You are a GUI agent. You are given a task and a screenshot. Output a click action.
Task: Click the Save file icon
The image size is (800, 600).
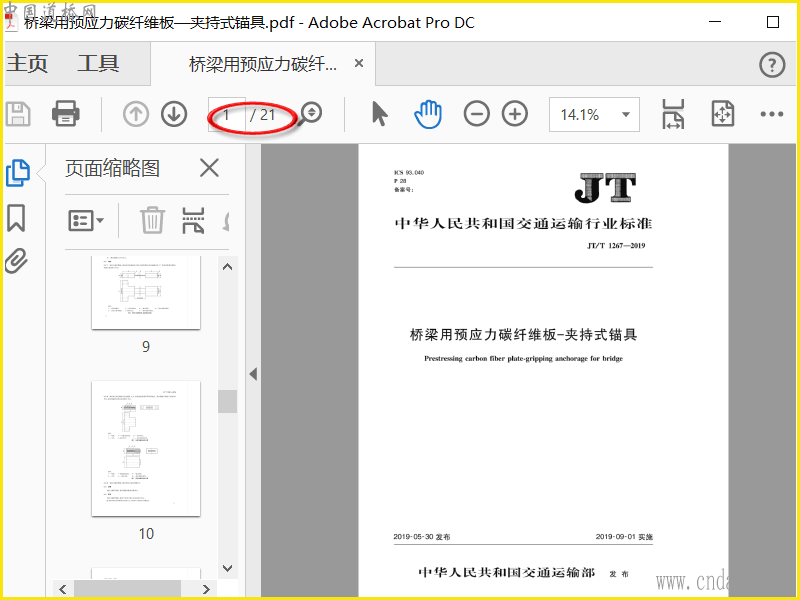point(18,114)
